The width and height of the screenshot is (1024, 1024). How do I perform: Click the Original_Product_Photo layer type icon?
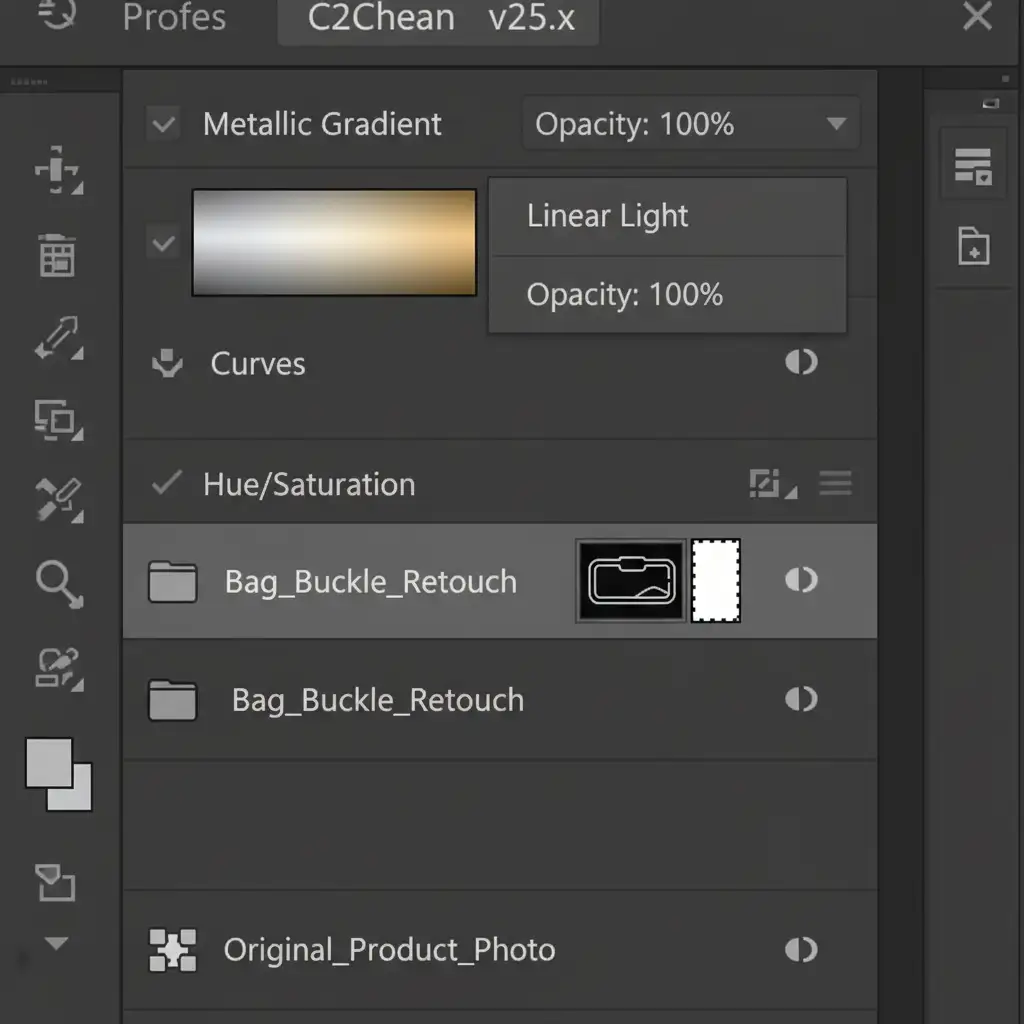coord(172,950)
